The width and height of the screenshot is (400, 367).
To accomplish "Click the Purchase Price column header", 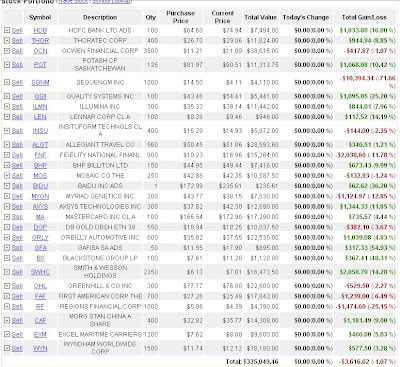I will (180, 17).
